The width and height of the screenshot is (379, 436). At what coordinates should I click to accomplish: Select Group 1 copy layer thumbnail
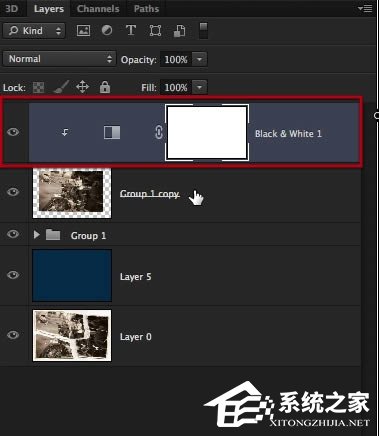pos(72,193)
